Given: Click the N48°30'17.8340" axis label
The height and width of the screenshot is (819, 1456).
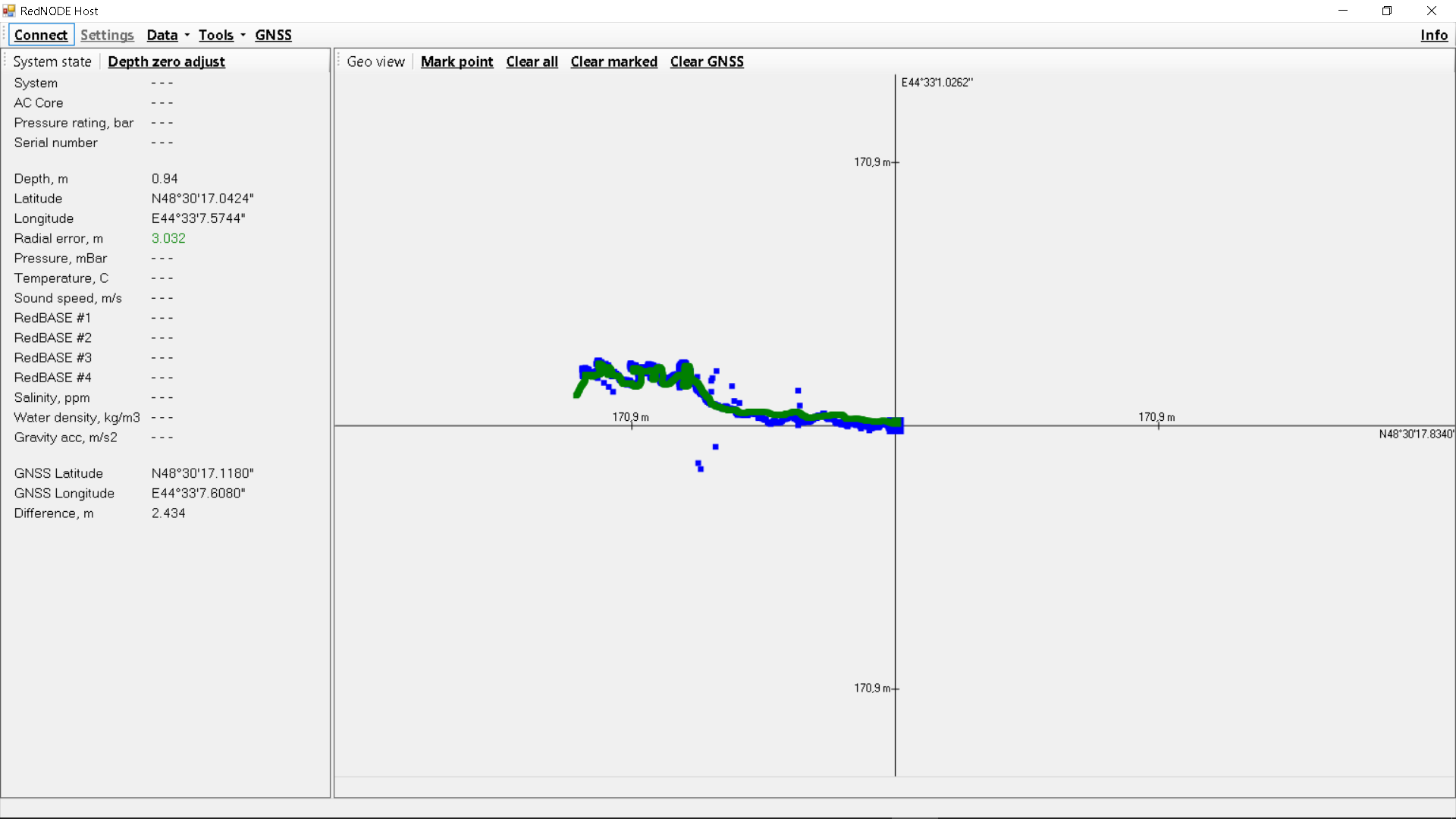Looking at the screenshot, I should 1416,434.
